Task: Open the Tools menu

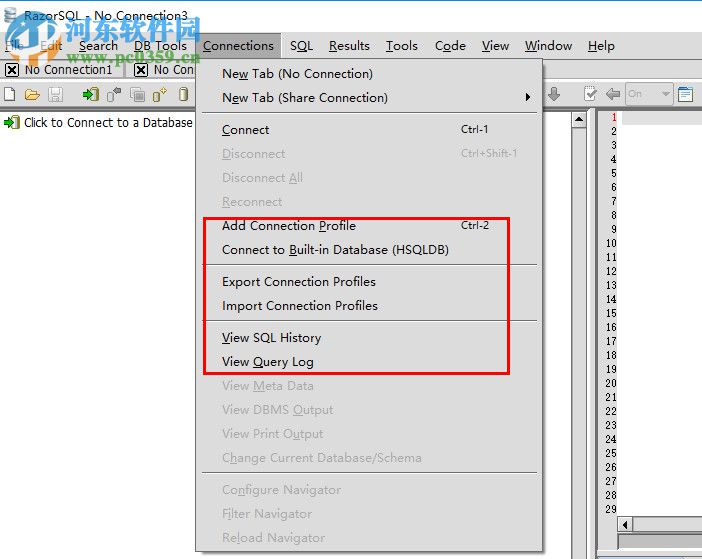Action: (x=402, y=46)
